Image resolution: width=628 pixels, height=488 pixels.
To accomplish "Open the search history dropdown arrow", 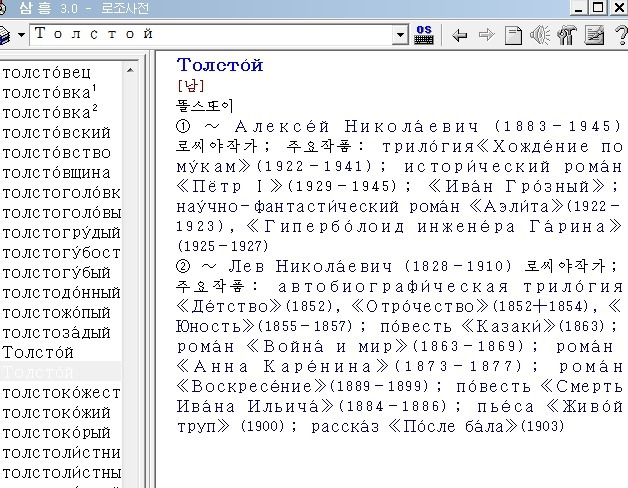I will (x=400, y=35).
